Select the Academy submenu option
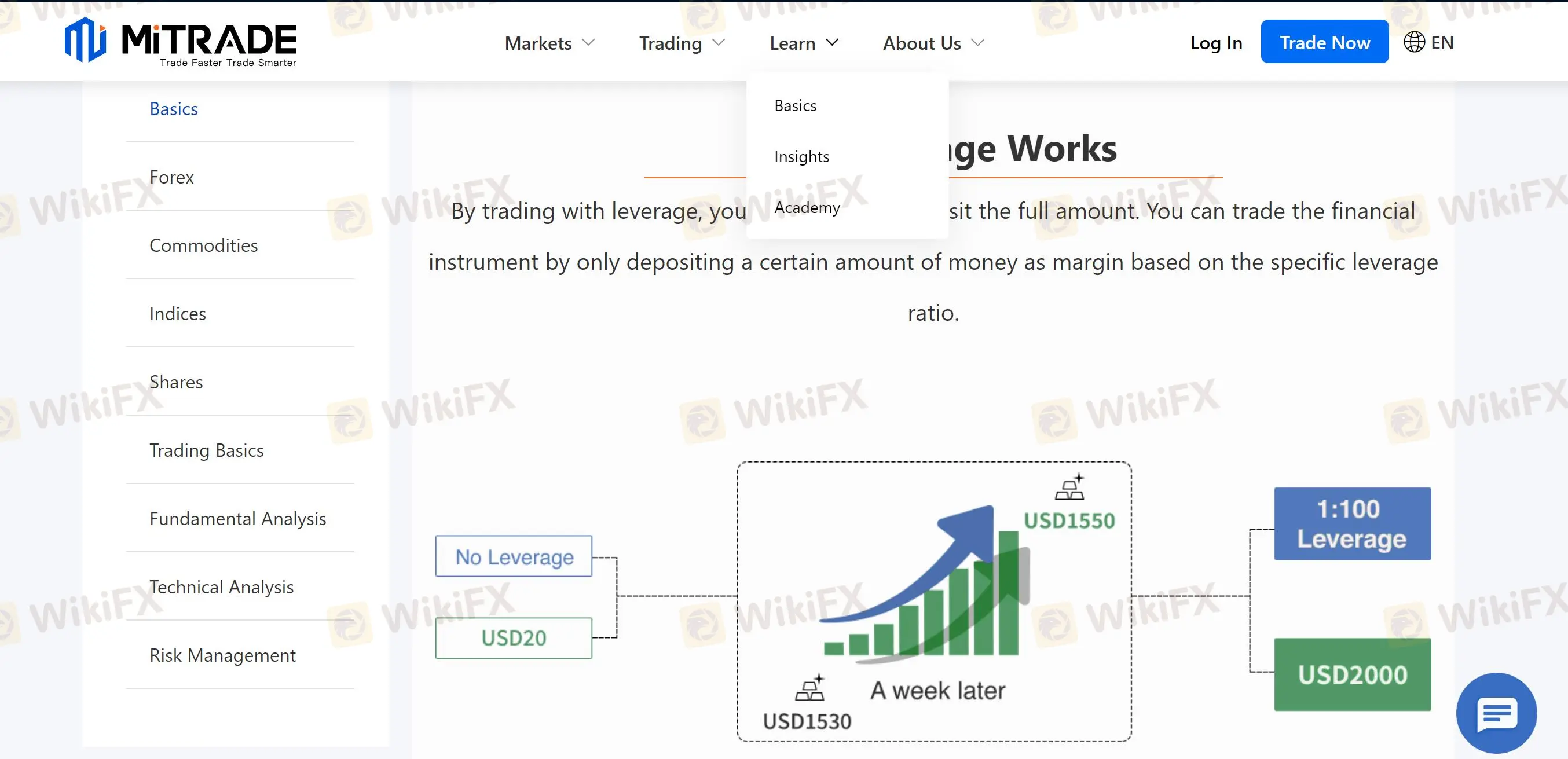This screenshot has width=1568, height=759. 807,207
